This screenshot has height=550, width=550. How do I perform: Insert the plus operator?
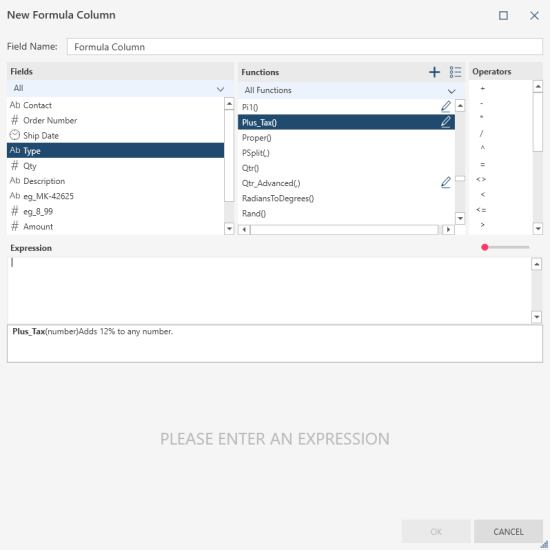pyautogui.click(x=482, y=88)
